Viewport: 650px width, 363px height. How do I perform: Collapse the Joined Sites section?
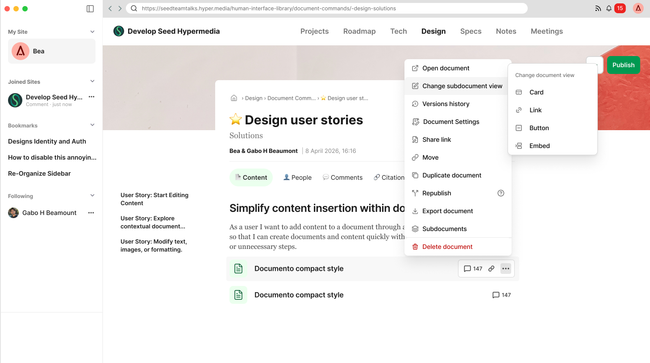92,81
